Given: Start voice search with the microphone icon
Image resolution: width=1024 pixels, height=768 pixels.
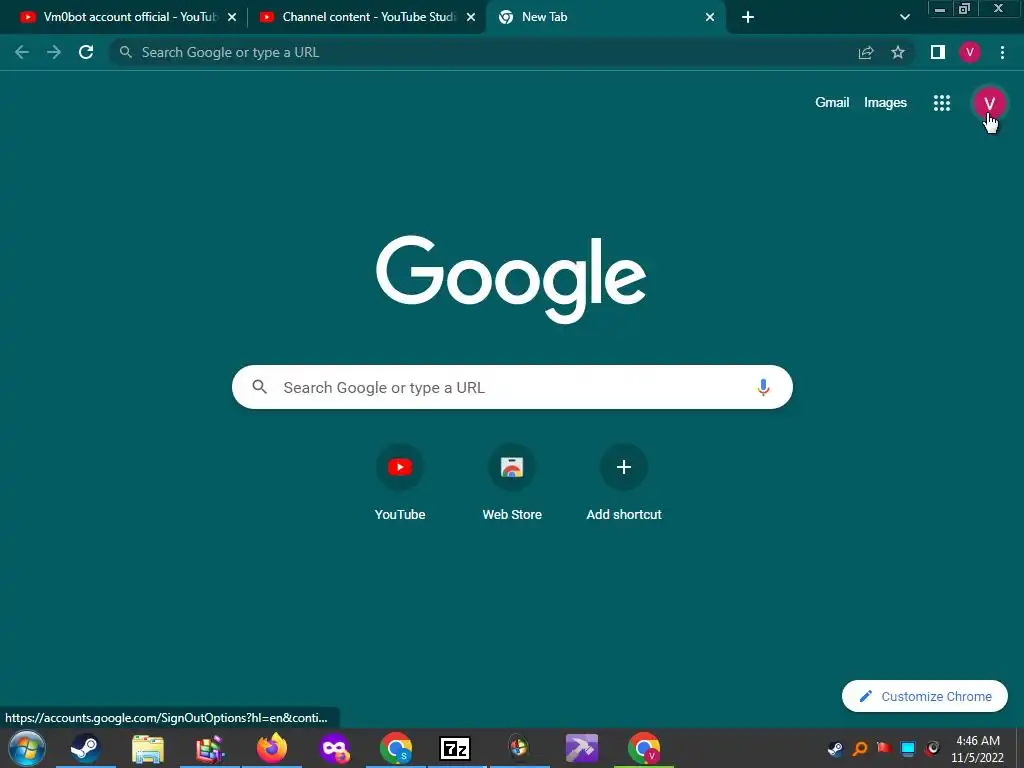Looking at the screenshot, I should pos(763,387).
